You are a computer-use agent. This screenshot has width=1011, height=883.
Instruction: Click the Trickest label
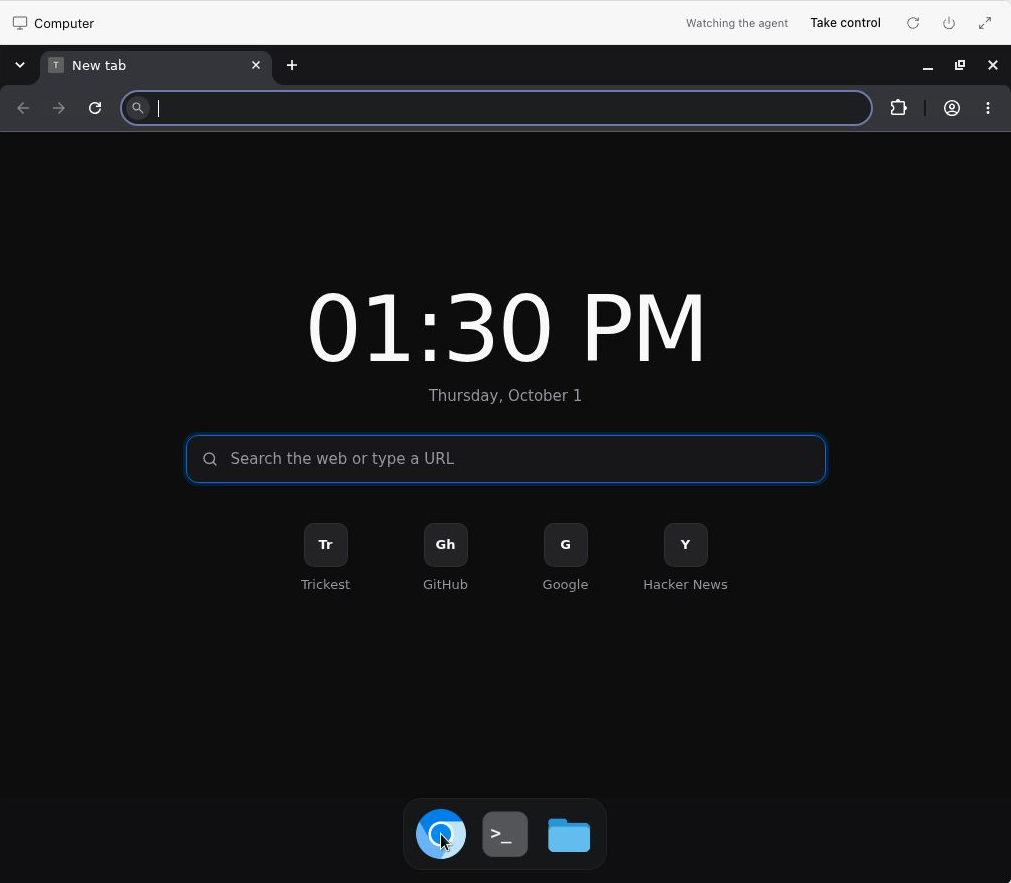326,584
